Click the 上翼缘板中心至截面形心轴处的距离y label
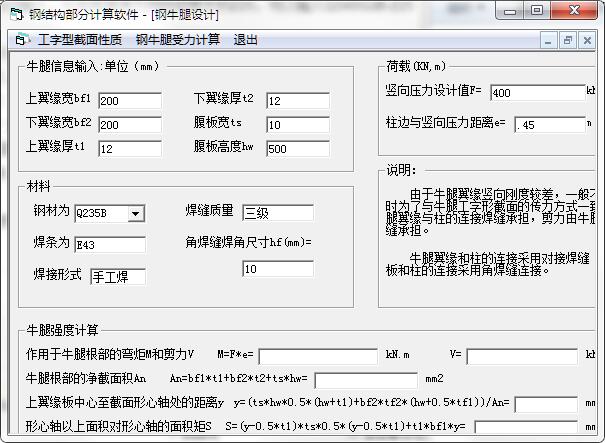The image size is (605, 443). click(125, 402)
